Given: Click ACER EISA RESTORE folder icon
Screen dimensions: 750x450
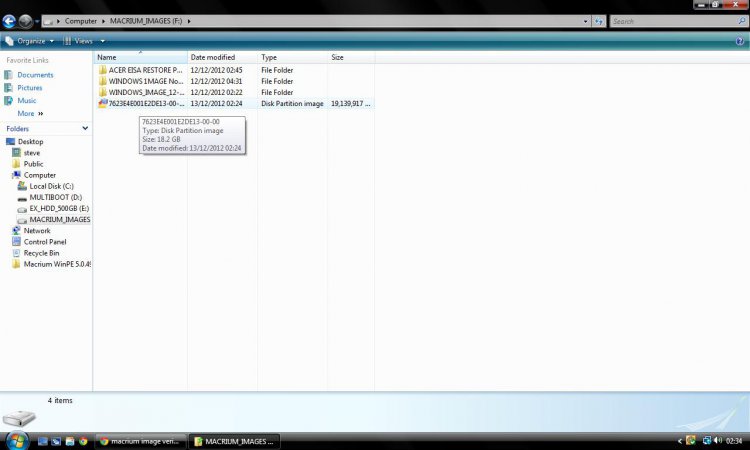Looking at the screenshot, I should pyautogui.click(x=102, y=70).
